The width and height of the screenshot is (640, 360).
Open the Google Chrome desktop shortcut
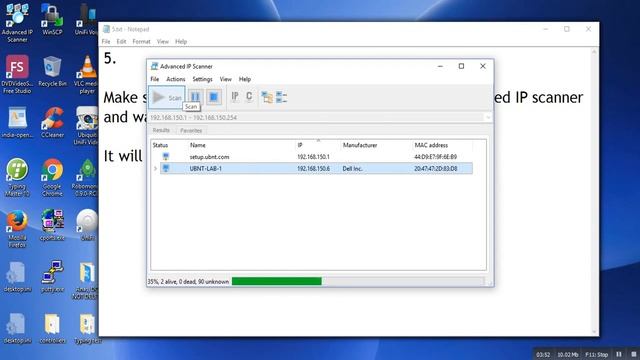(x=52, y=178)
